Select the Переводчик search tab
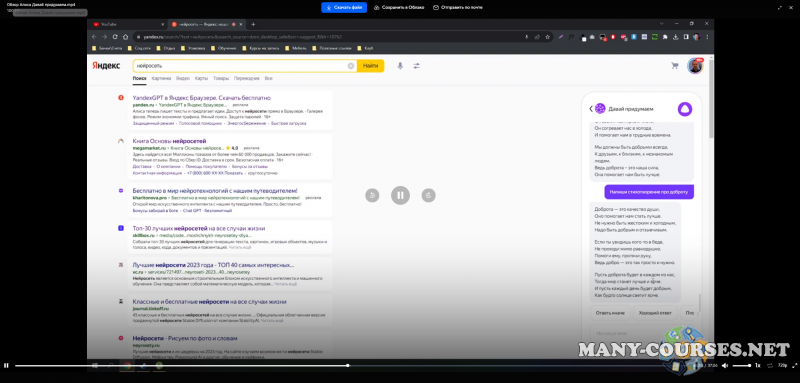Screen dimensions: 800x383 (x=246, y=79)
